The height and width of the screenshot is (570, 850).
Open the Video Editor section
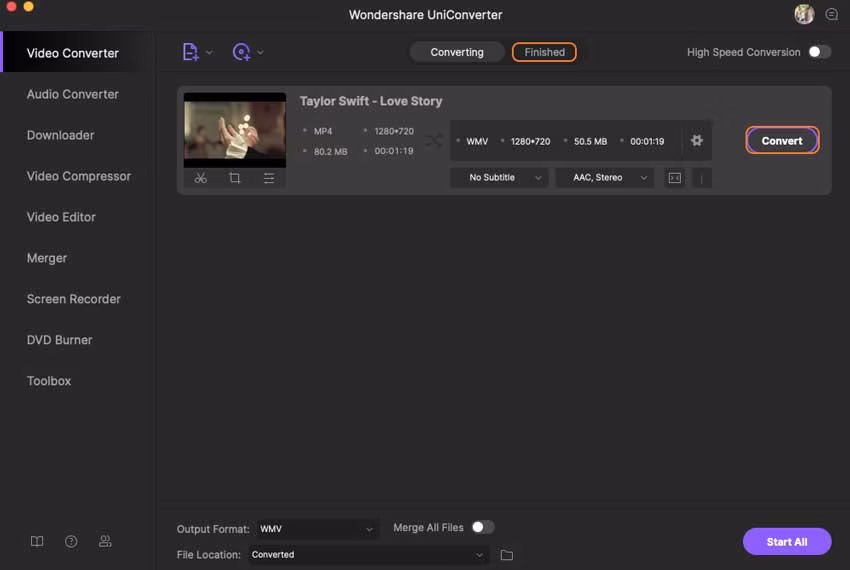[x=61, y=217]
